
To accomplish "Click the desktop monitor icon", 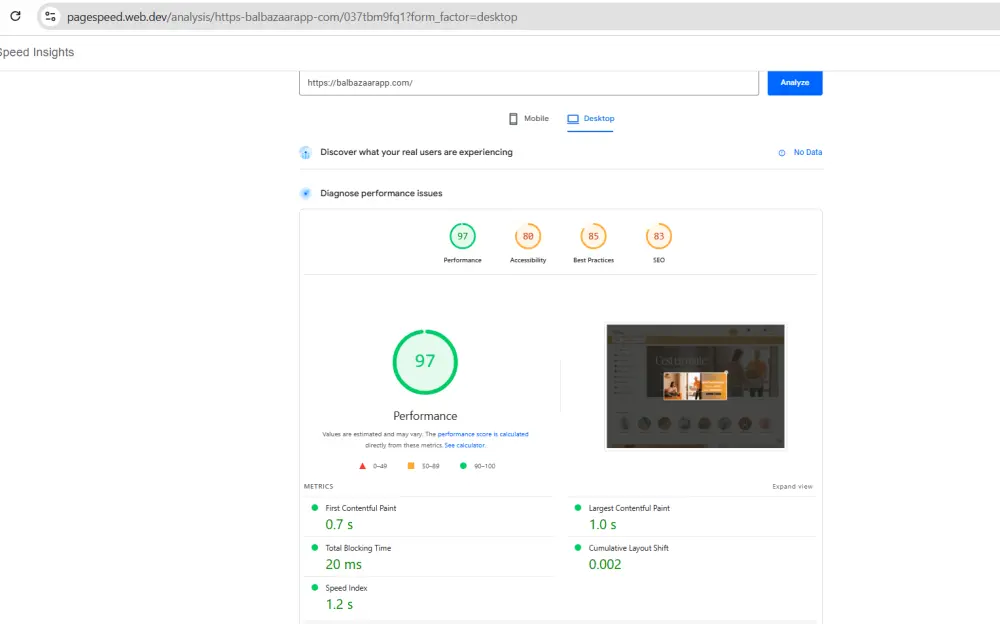I will click(x=573, y=119).
